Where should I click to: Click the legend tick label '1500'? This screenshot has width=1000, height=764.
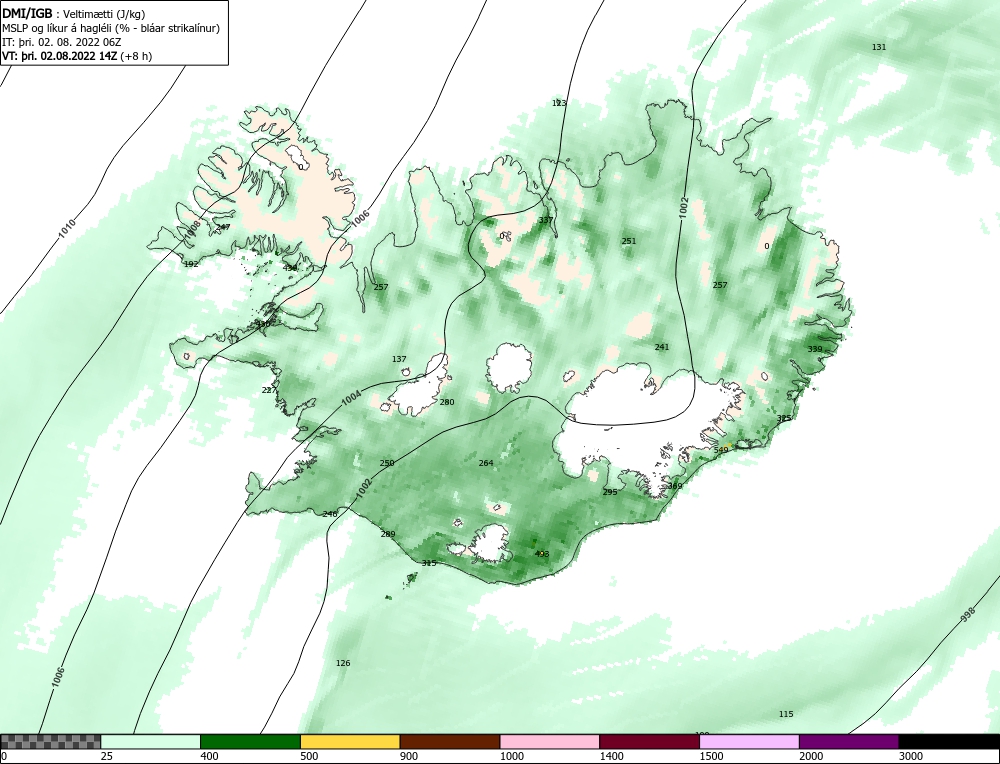[711, 756]
